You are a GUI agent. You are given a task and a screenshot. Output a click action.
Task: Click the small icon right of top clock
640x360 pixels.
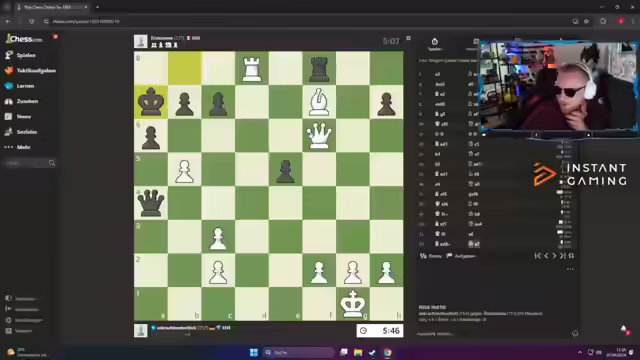408,38
